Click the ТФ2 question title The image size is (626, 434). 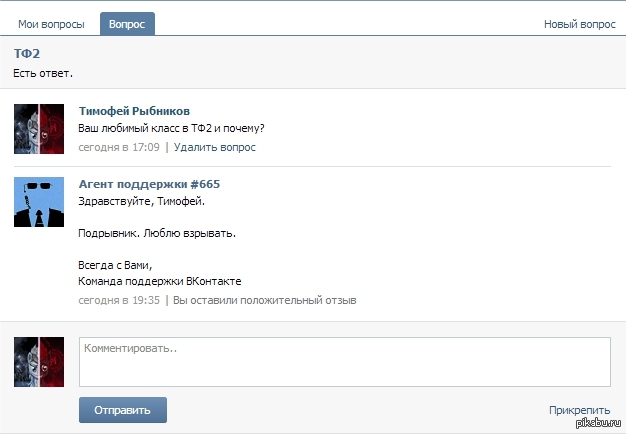27,54
